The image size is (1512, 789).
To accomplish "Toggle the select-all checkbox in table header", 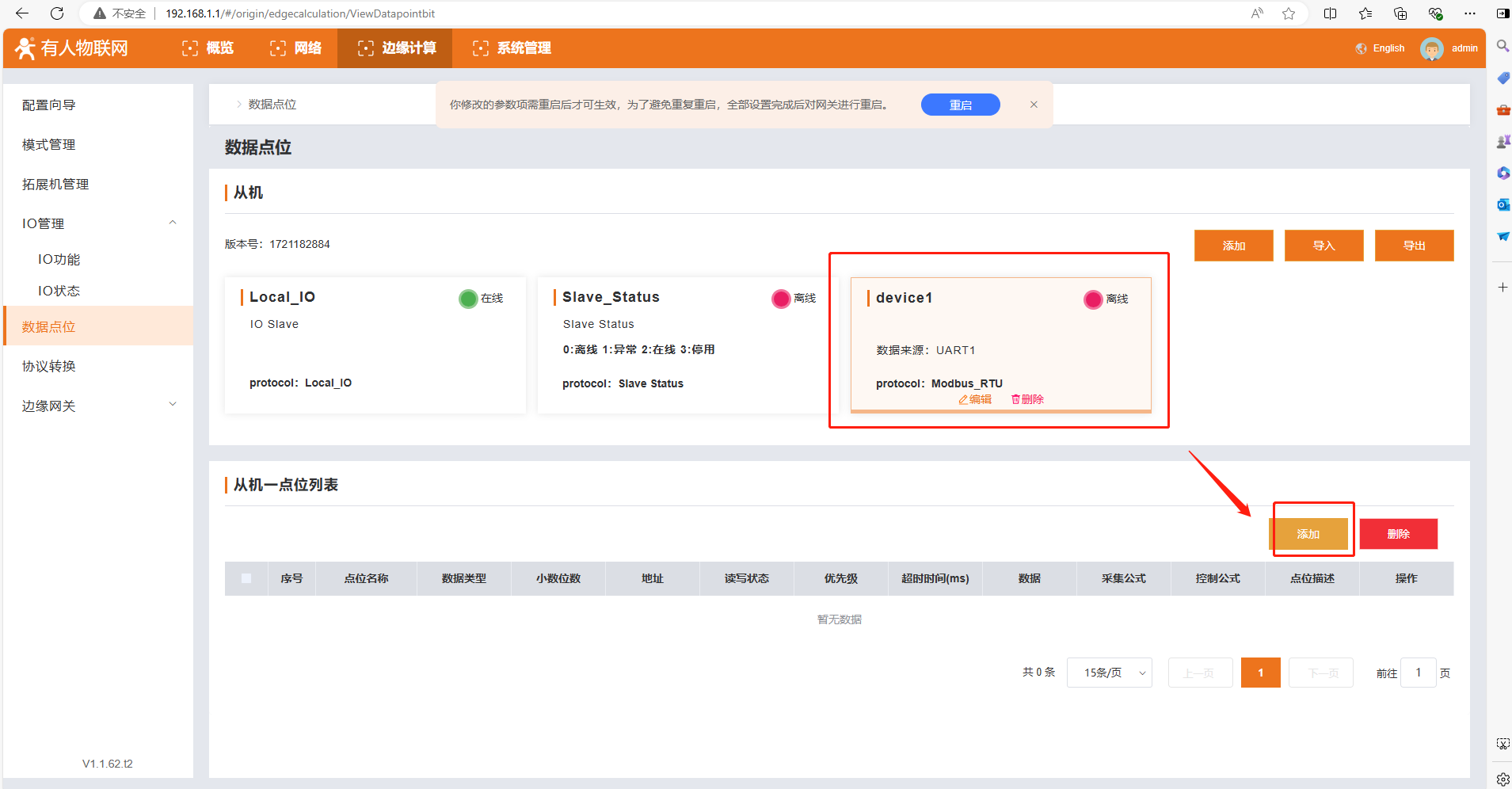I will pos(246,578).
